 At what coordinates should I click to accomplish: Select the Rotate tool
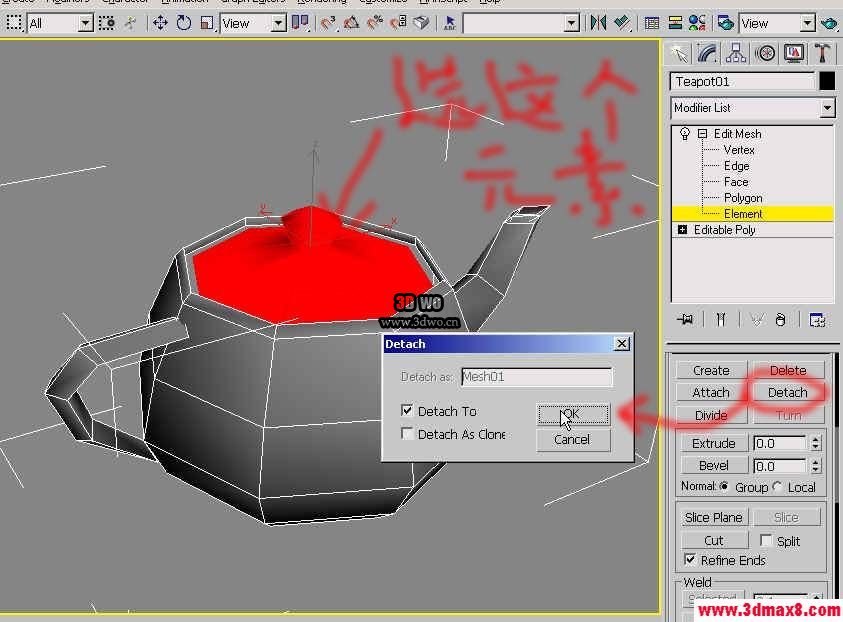click(183, 23)
